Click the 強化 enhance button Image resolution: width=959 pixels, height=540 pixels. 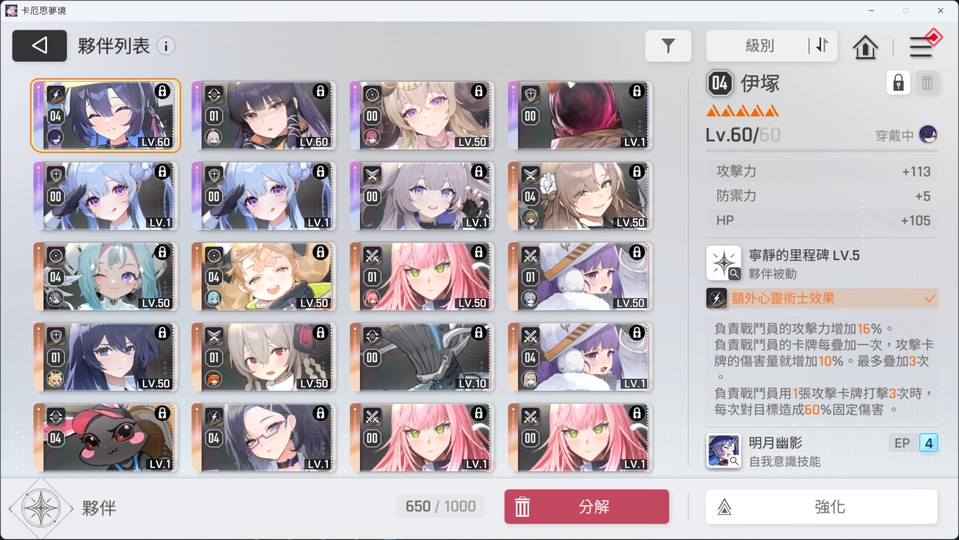click(x=821, y=506)
